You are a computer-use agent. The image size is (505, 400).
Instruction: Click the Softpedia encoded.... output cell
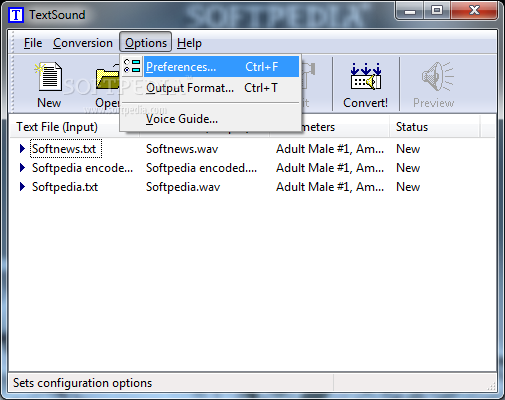[201, 168]
